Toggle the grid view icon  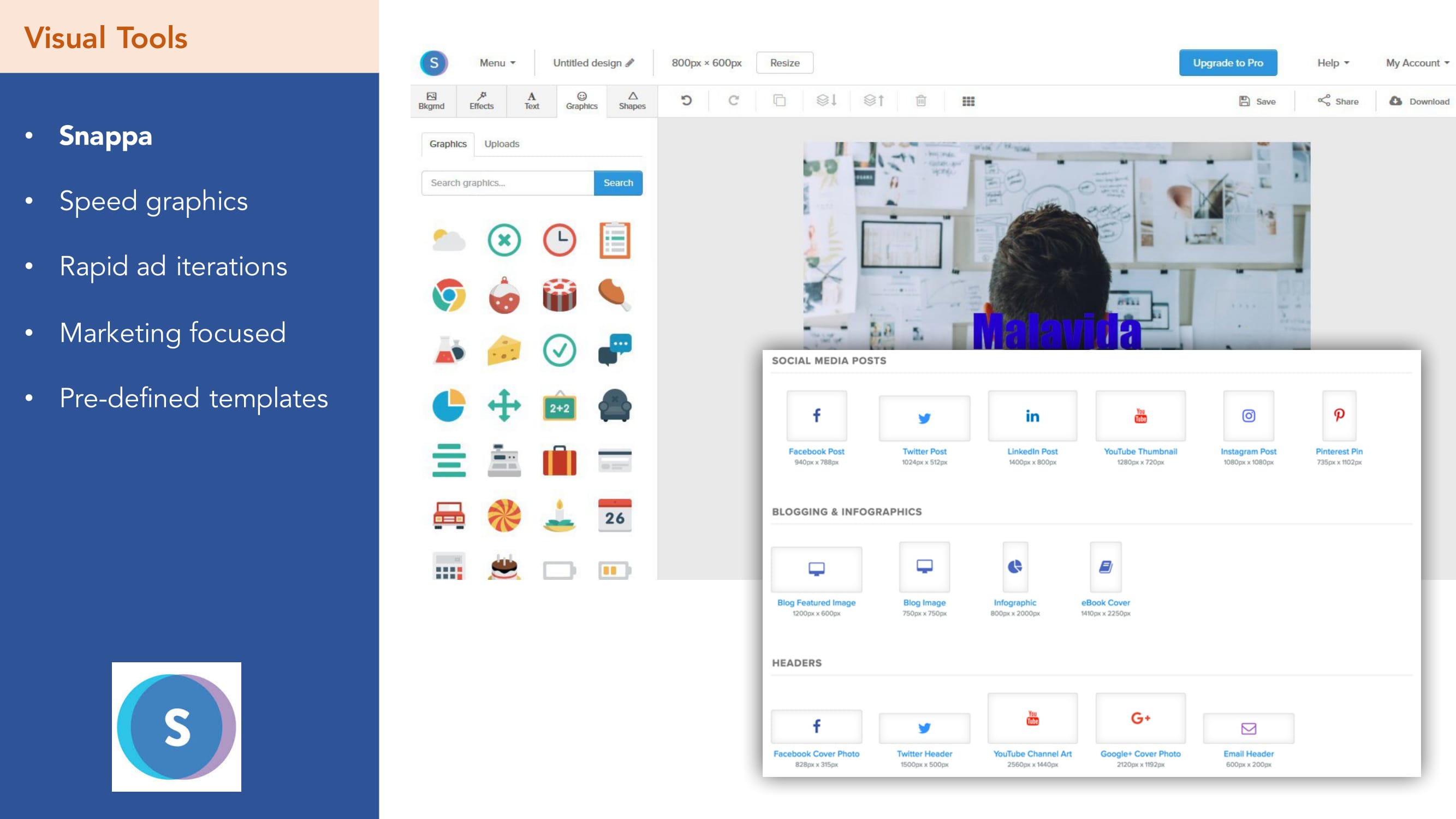(x=968, y=101)
